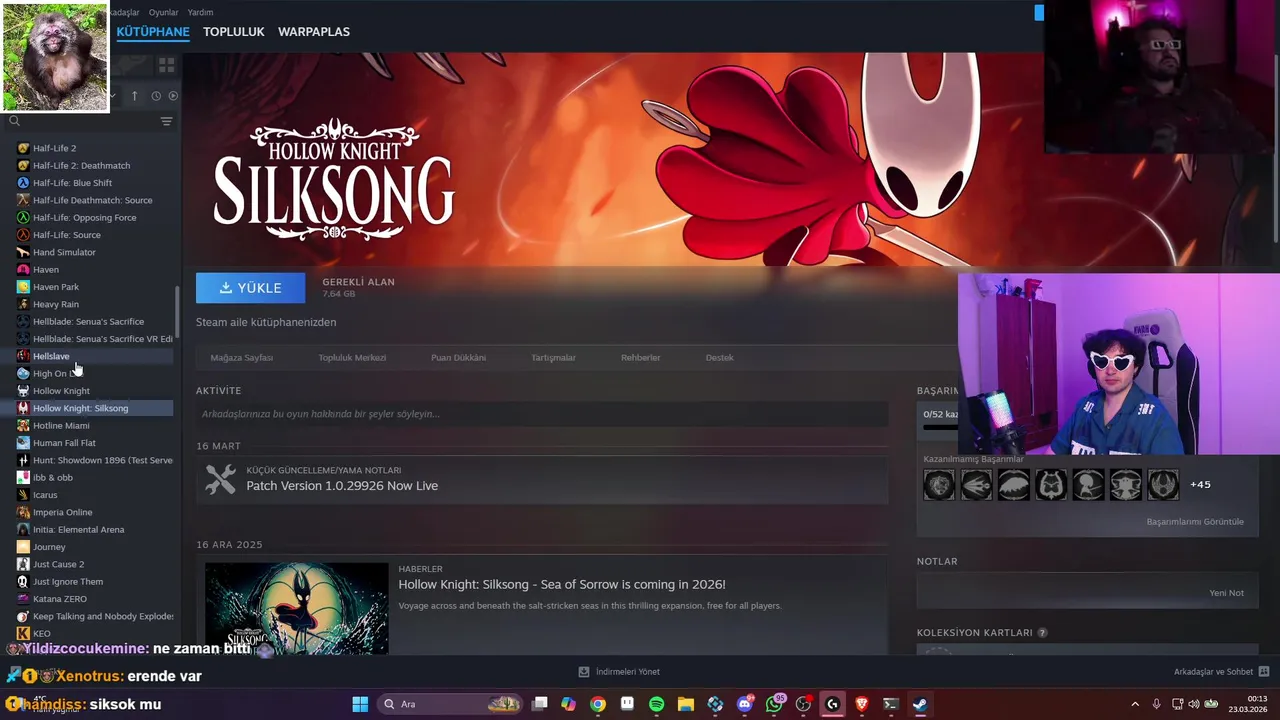
Task: Open the Oyunlar menu
Action: [x=163, y=12]
